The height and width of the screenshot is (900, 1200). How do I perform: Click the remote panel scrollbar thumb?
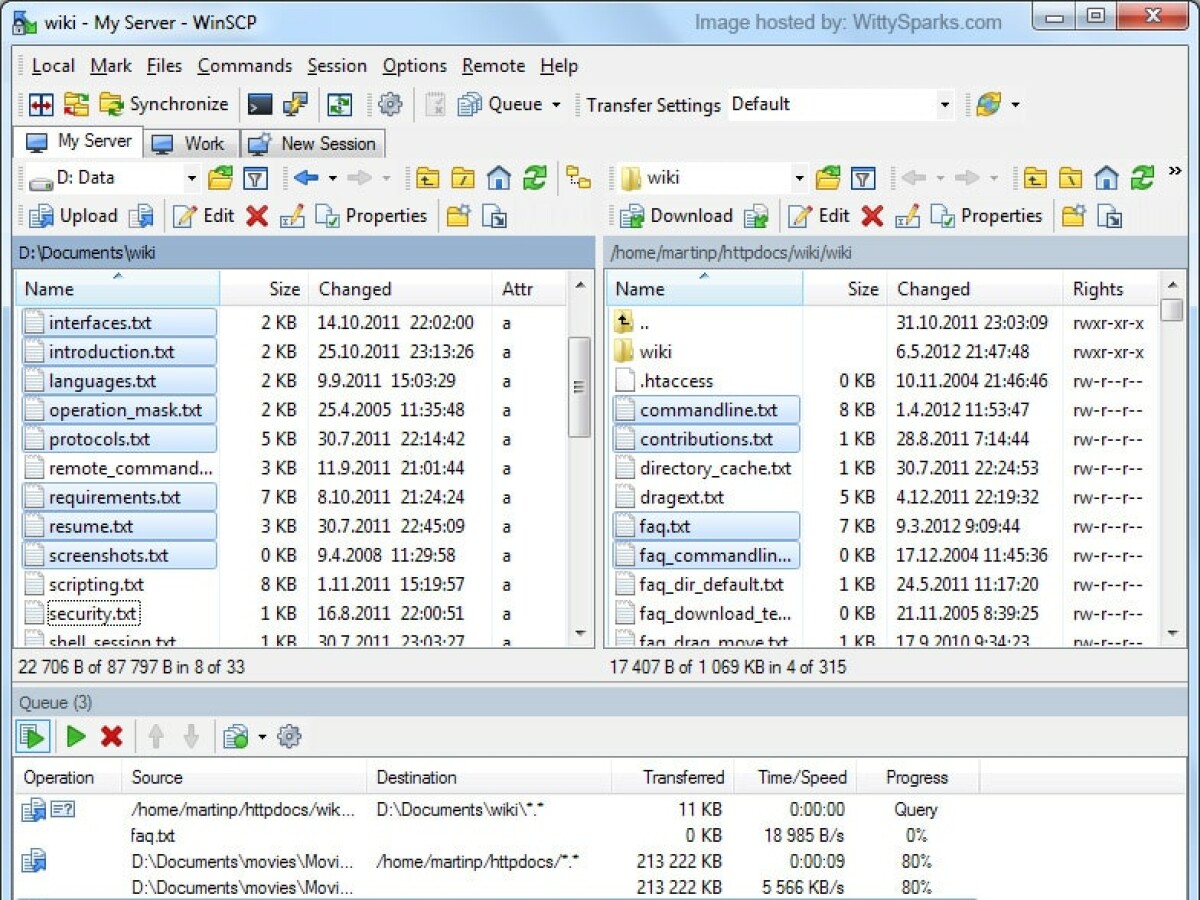point(1171,310)
